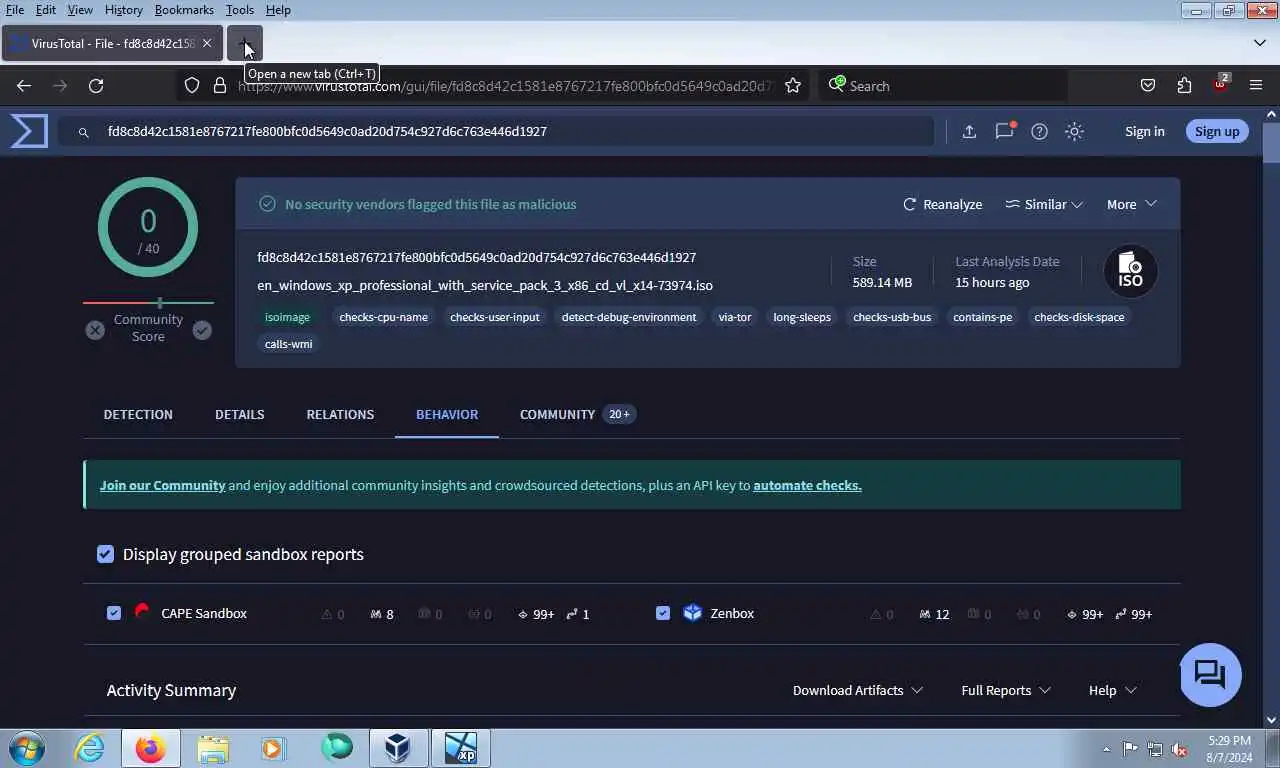The width and height of the screenshot is (1280, 768).
Task: Bookmark this page with the star icon
Action: pyautogui.click(x=793, y=86)
